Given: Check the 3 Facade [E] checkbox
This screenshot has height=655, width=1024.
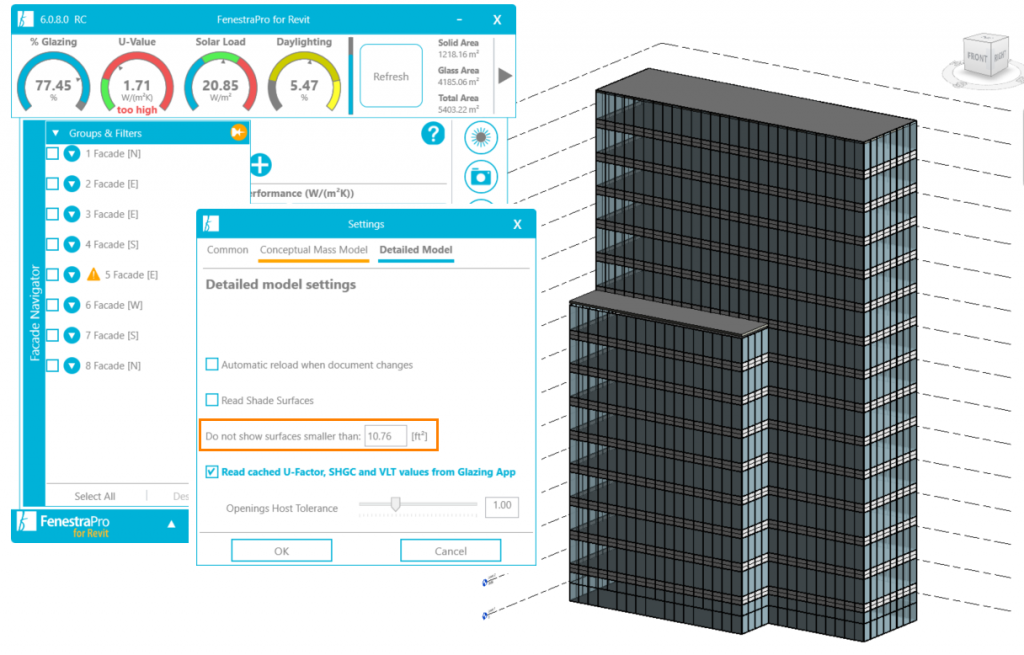Looking at the screenshot, I should point(52,214).
